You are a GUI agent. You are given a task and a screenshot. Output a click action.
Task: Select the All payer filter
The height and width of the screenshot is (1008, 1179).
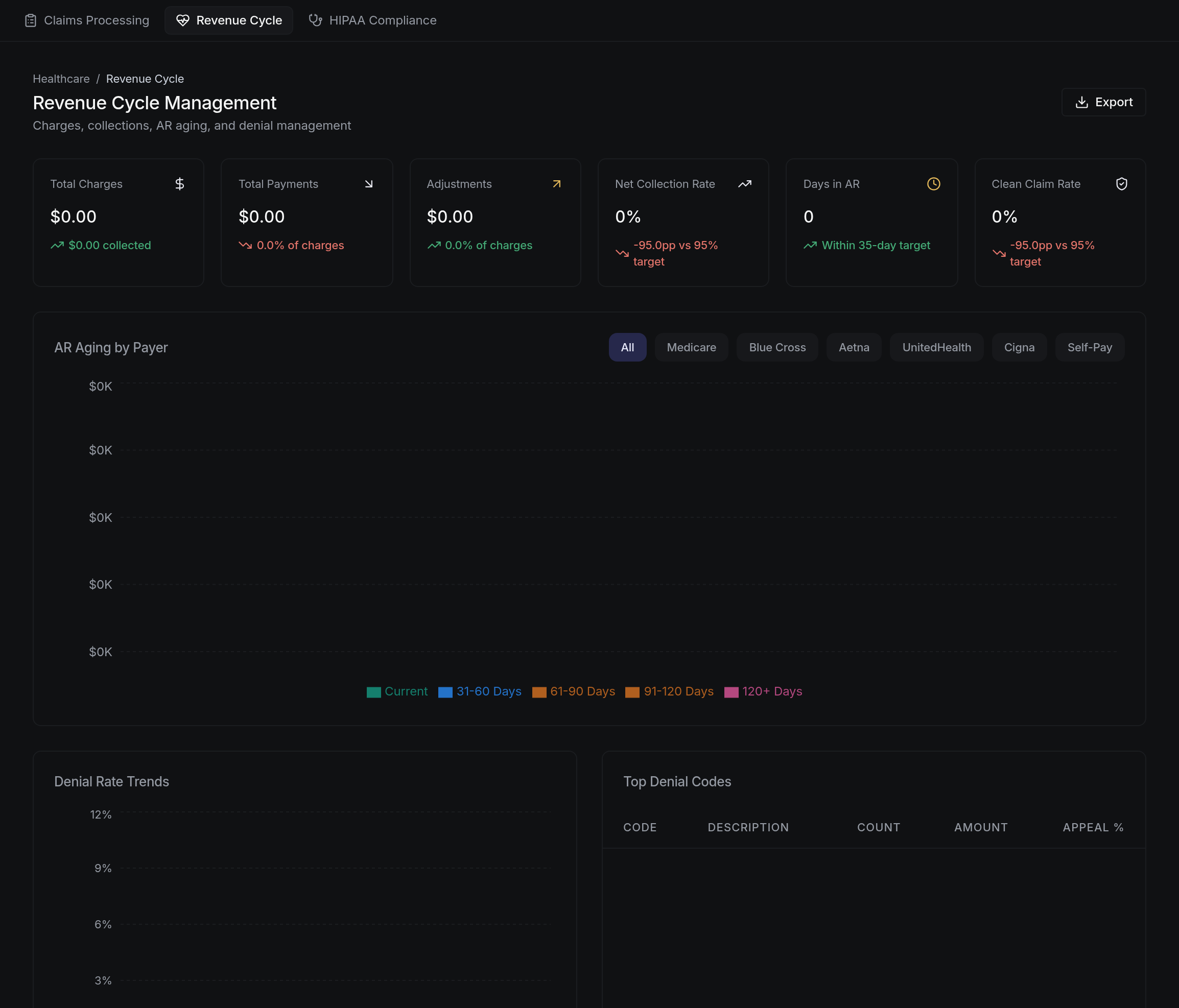point(628,347)
